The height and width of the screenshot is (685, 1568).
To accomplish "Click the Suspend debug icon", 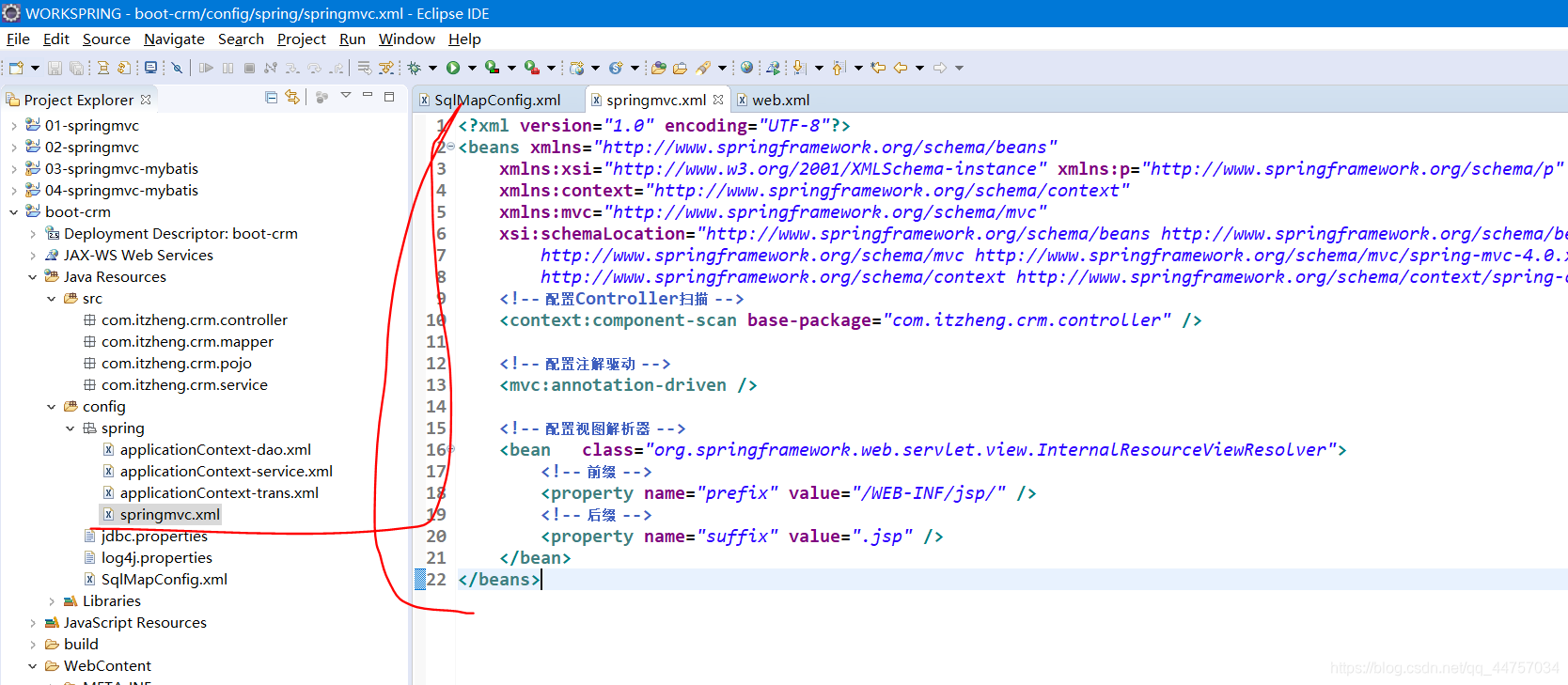I will click(x=227, y=68).
